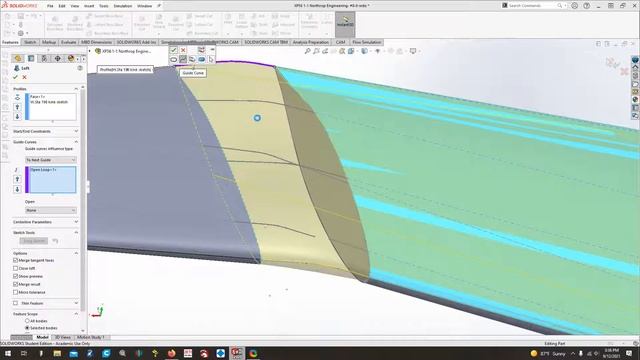
Task: Confirm selection with green check in selection toolbar
Action: 173,50
